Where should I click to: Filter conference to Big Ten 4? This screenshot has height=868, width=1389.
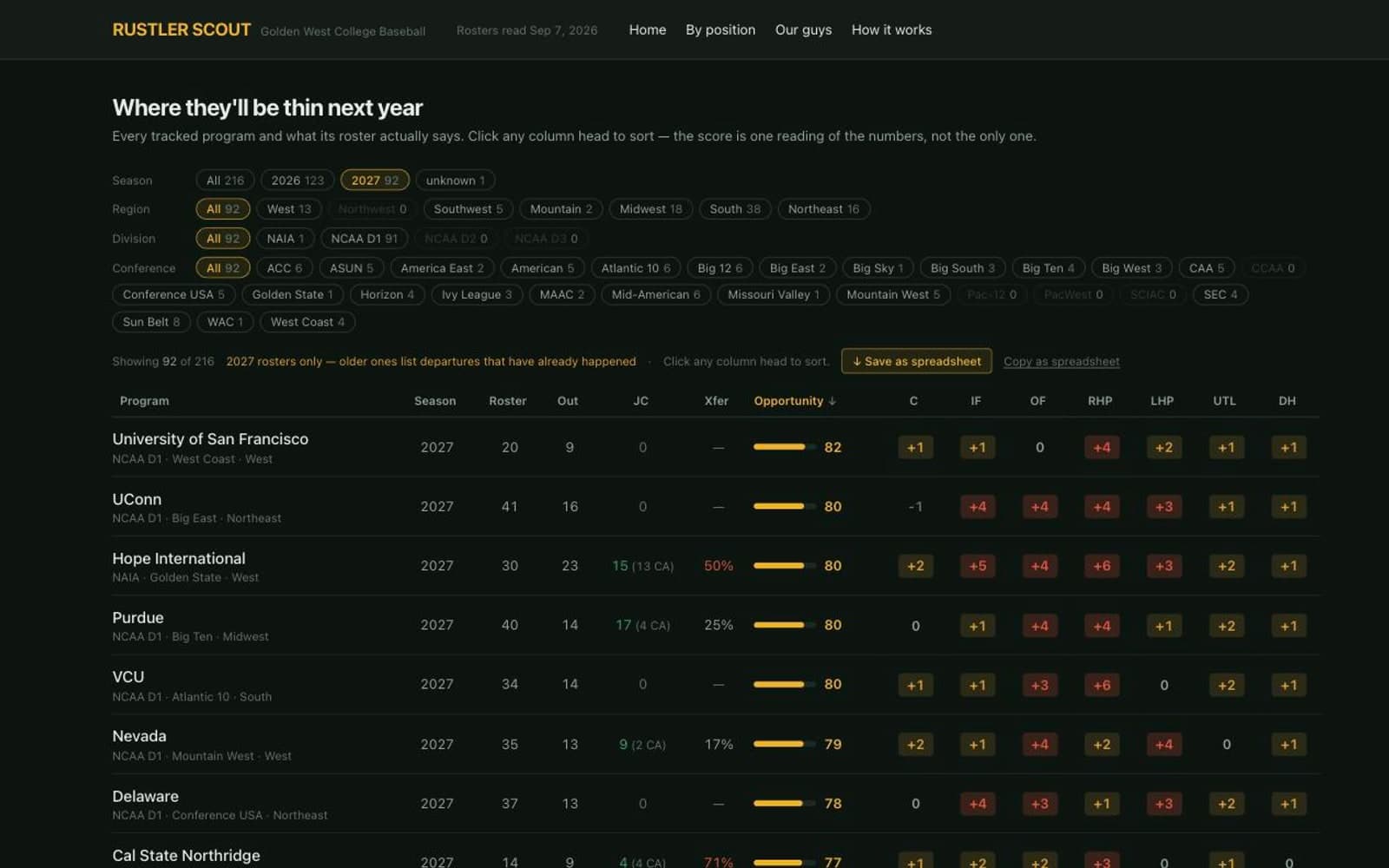click(1048, 268)
